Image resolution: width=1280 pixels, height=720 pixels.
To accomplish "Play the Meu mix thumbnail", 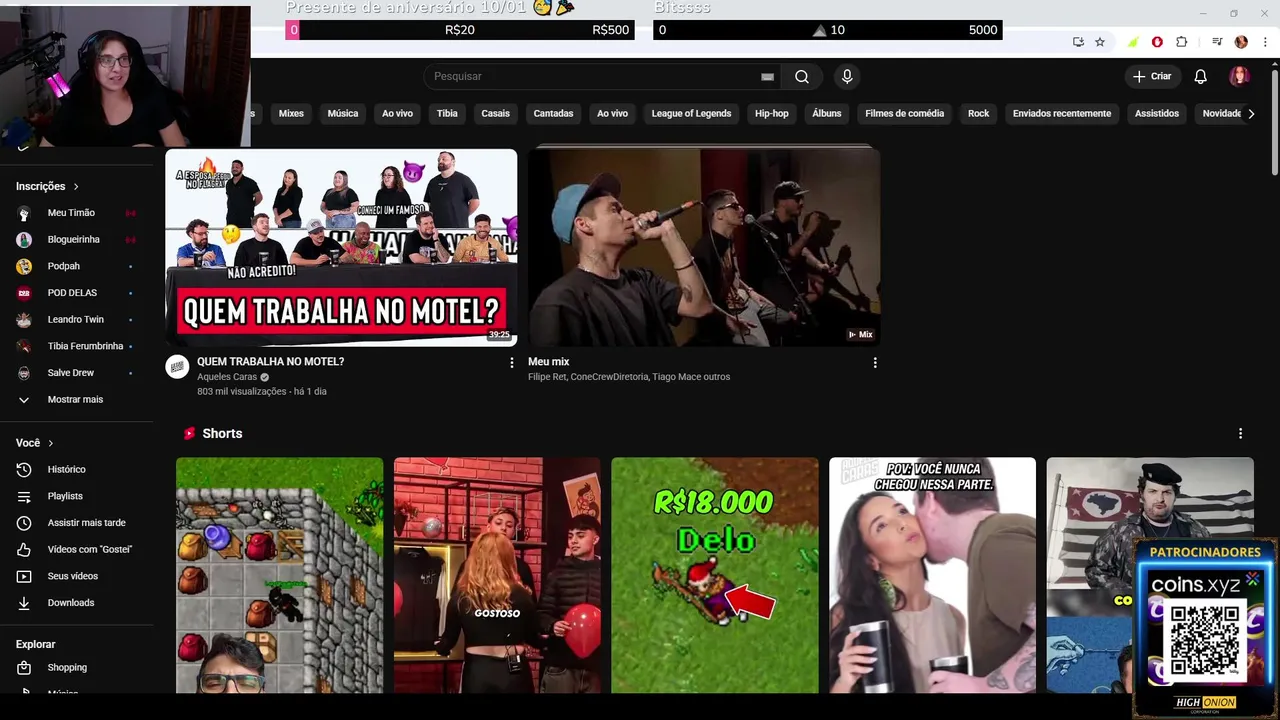I will 704,247.
